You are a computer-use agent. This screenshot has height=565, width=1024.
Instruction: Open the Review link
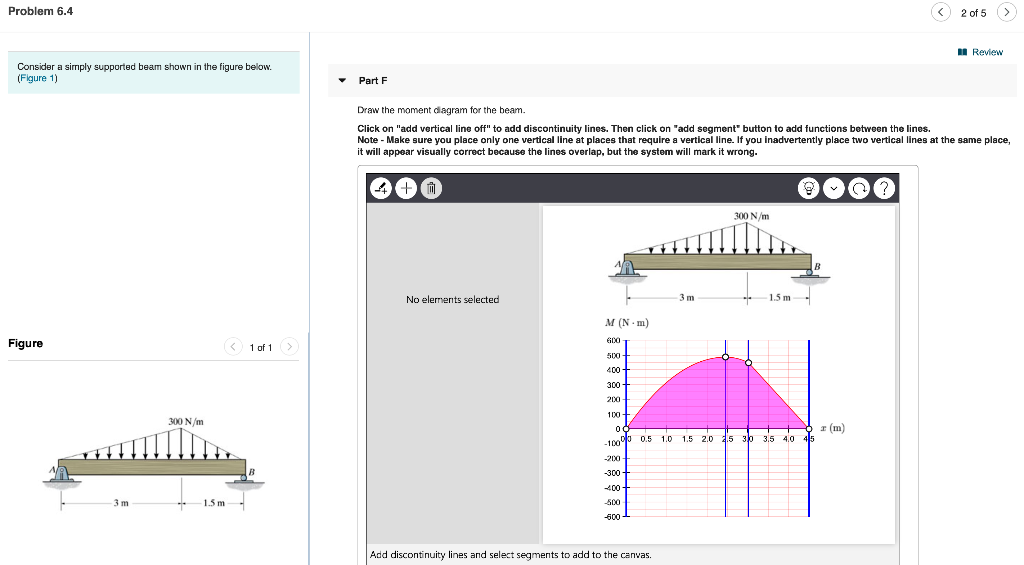(980, 52)
